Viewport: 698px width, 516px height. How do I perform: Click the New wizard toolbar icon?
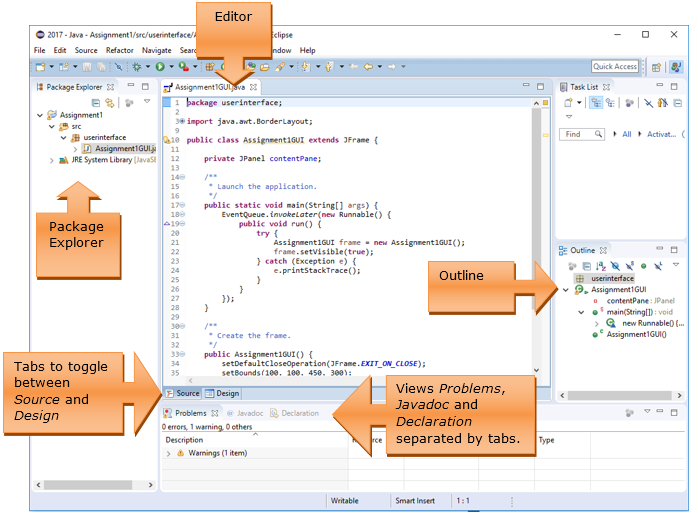pyautogui.click(x=41, y=67)
